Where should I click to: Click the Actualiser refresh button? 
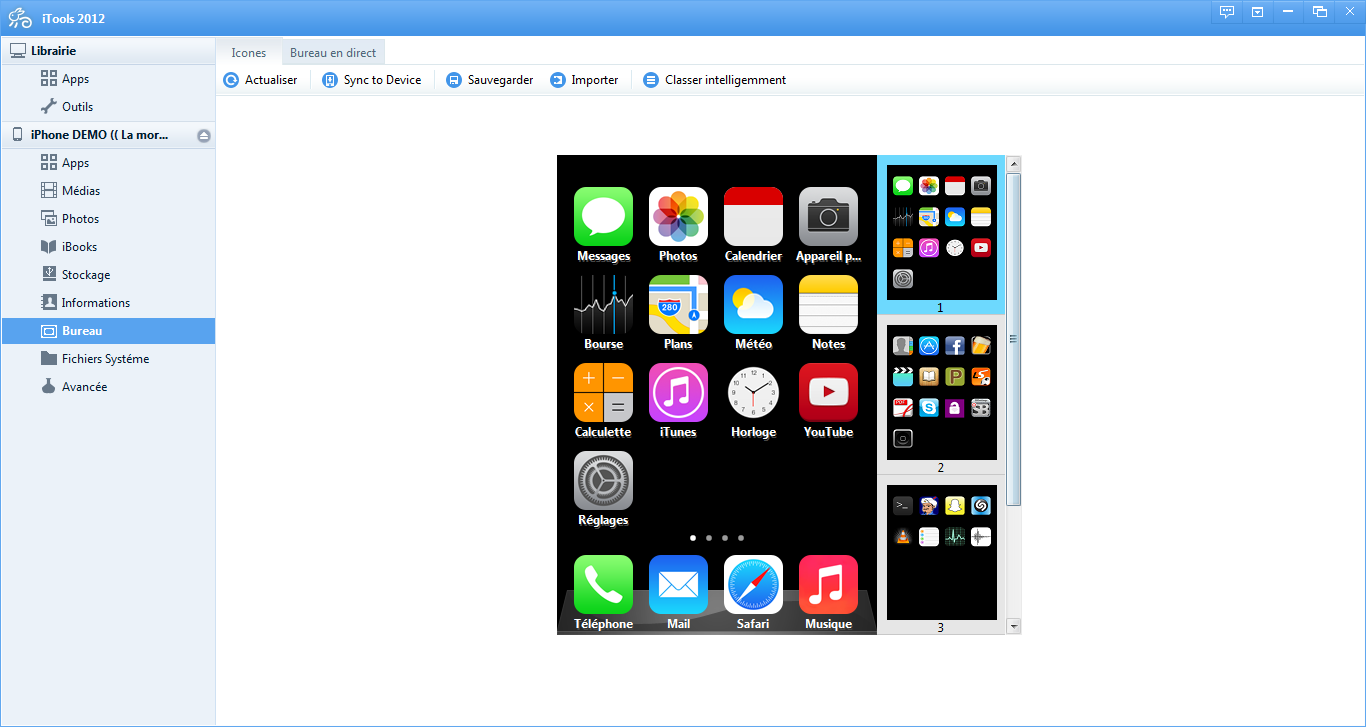(x=261, y=80)
